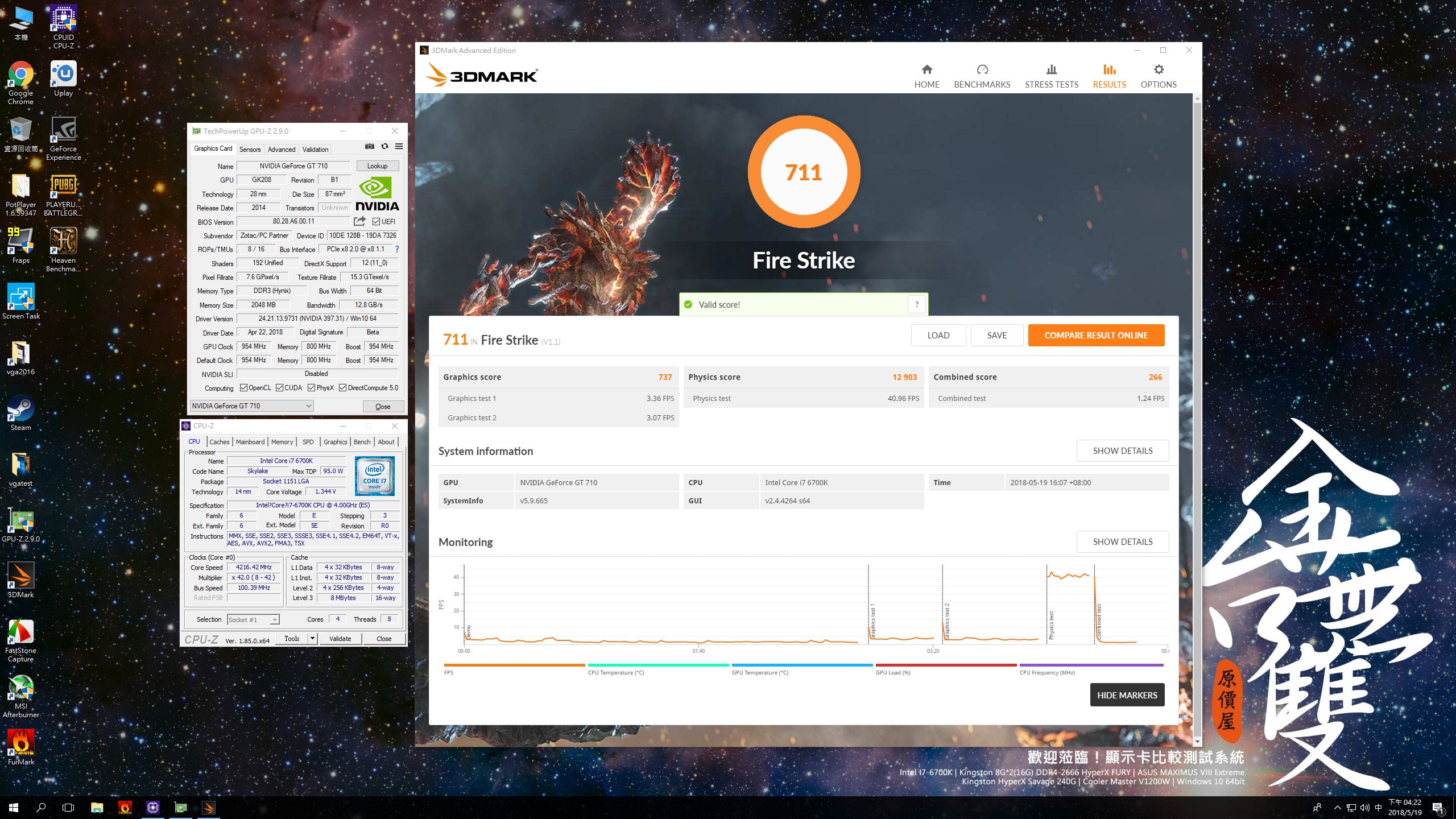Switch to CPU-Z Mainboard tab
Viewport: 1456px width, 819px height.
[250, 442]
